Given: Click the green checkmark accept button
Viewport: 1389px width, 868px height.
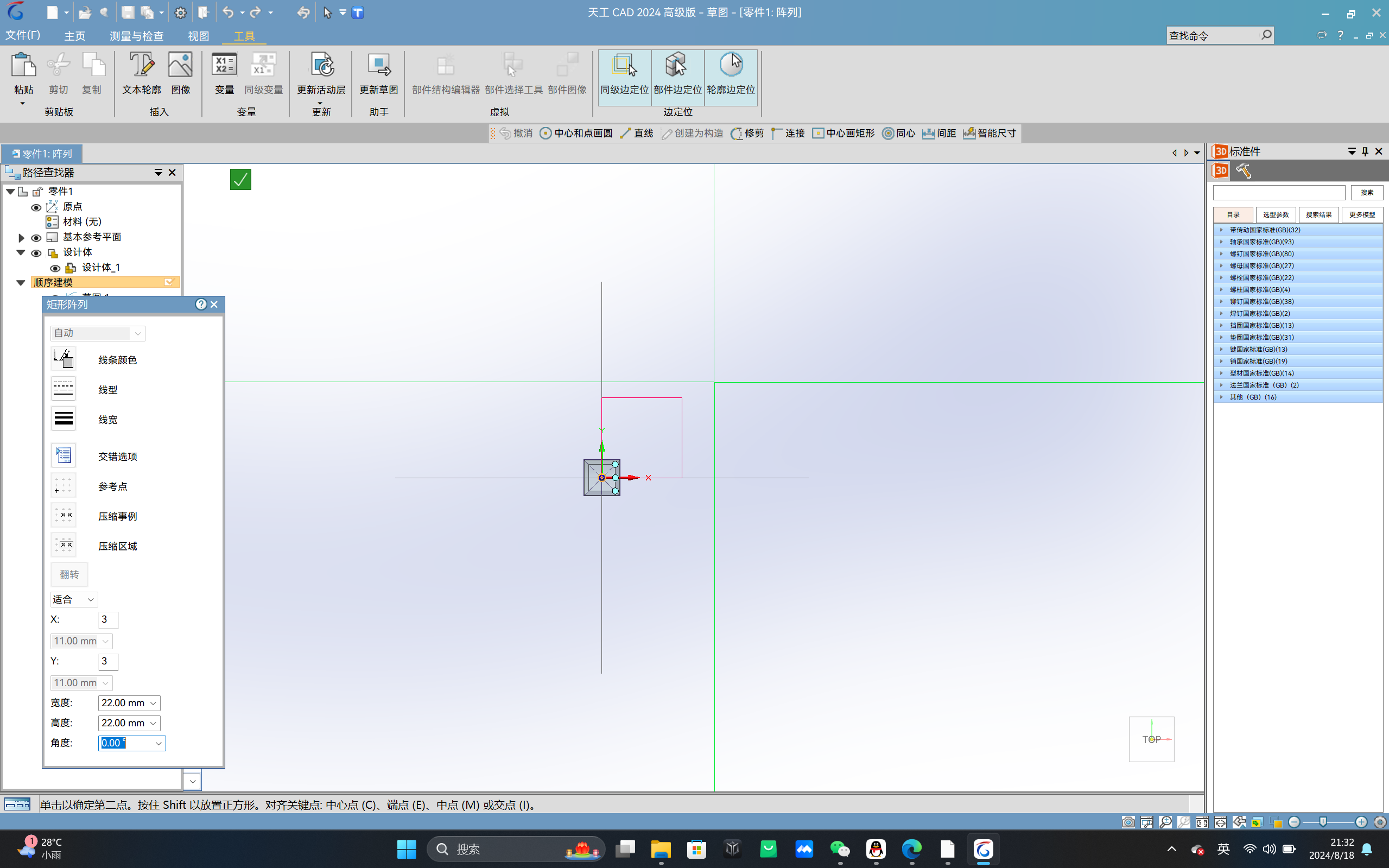Looking at the screenshot, I should tap(240, 179).
